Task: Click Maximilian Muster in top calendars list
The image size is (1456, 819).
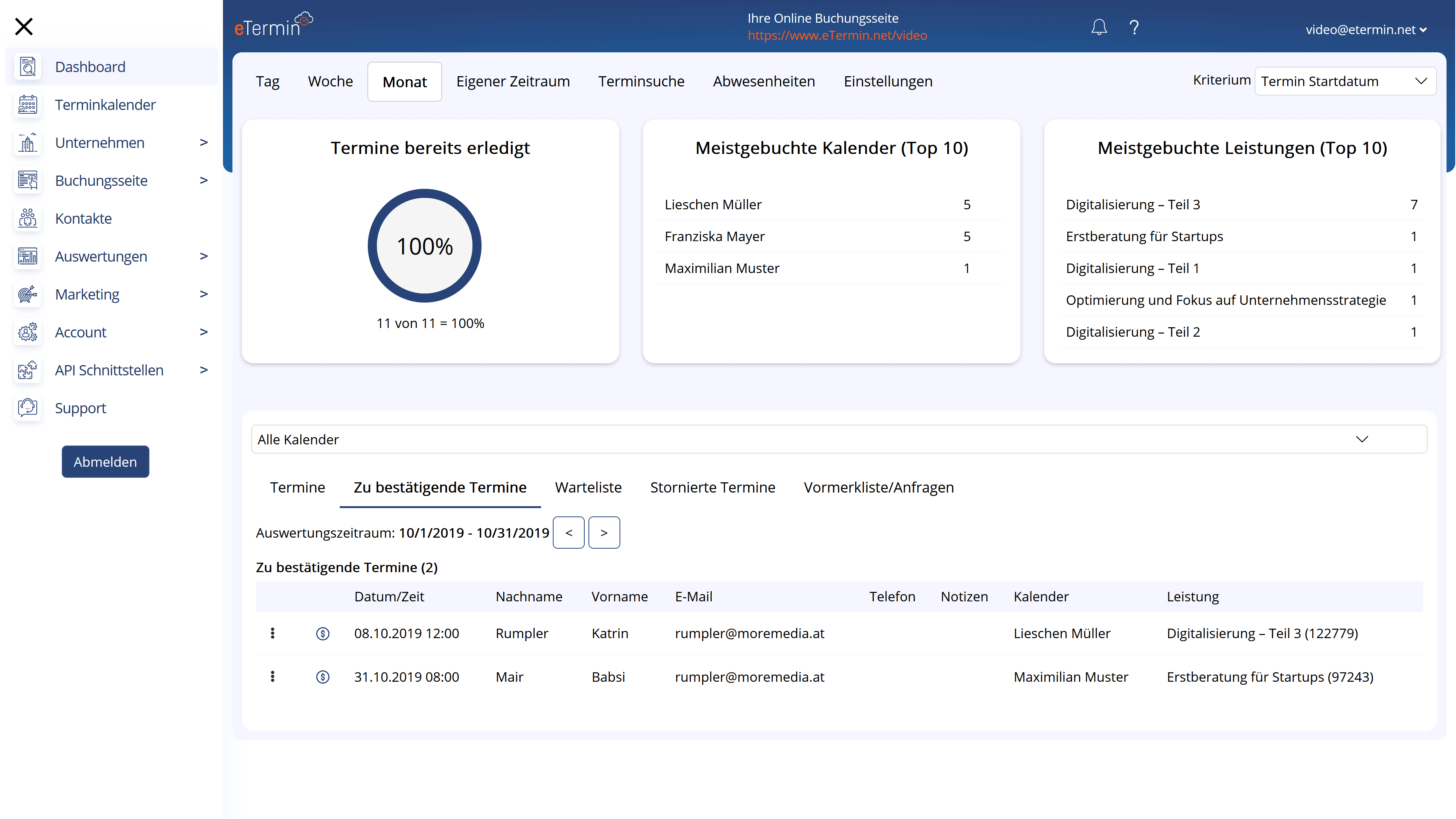Action: coord(722,268)
